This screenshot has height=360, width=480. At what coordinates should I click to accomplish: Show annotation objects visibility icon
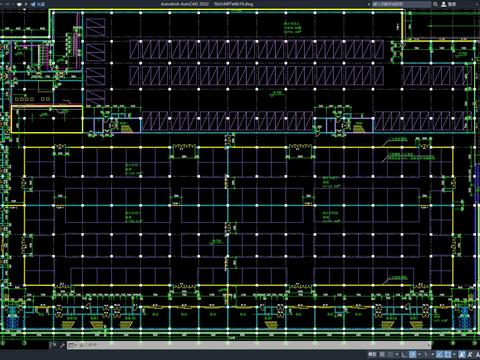click(461, 354)
